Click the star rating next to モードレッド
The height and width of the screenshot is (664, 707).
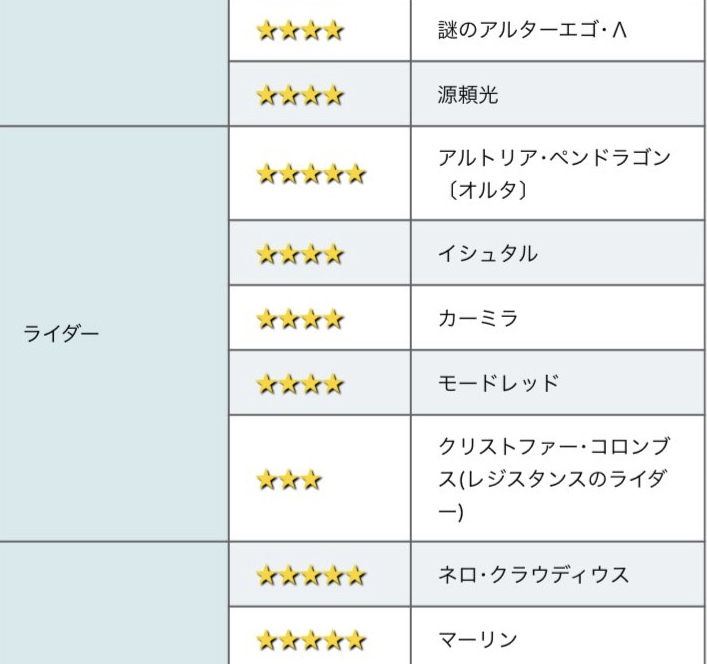(300, 382)
